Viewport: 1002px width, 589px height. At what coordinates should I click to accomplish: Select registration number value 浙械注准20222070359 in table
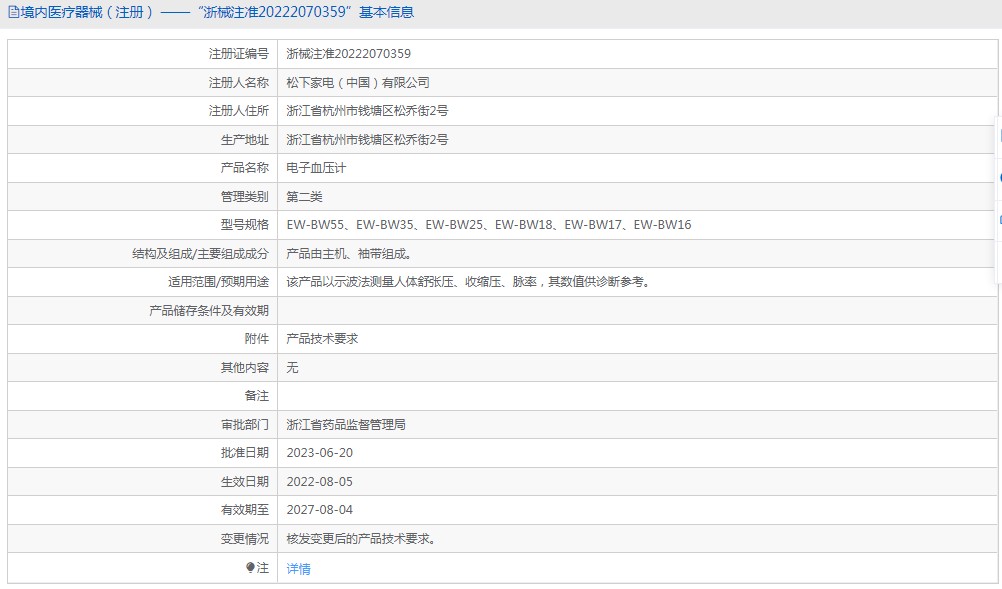coord(348,54)
